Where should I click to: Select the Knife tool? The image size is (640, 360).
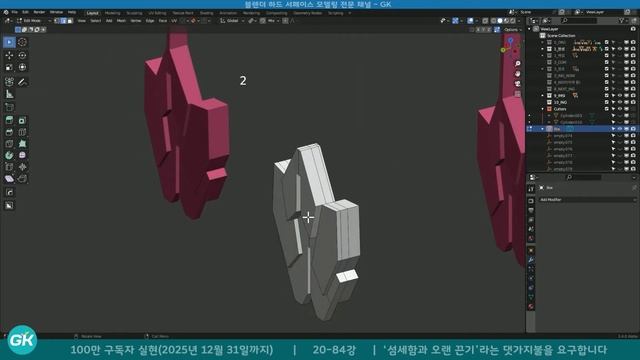point(9,144)
